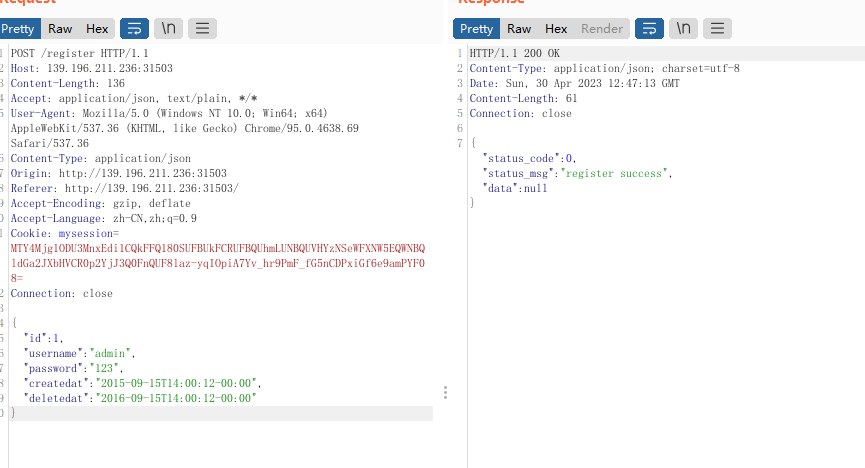Select Render tab in Response panel
The image size is (865, 468).
click(x=602, y=29)
